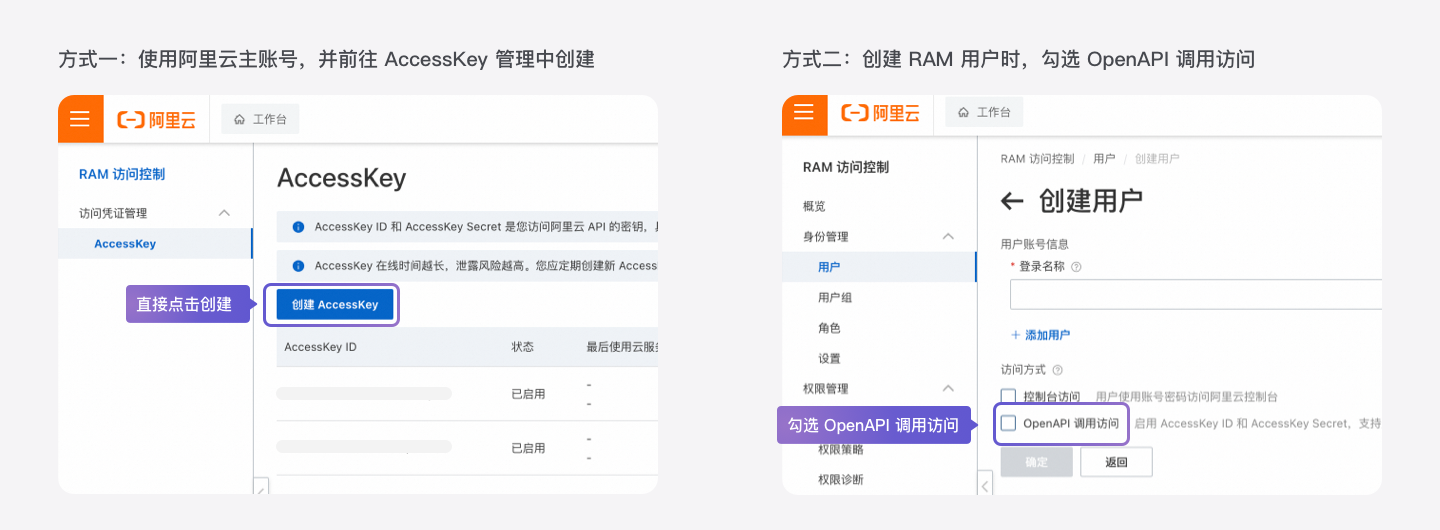Click info icon beside AccessKey 在线时间 warning

point(298,266)
